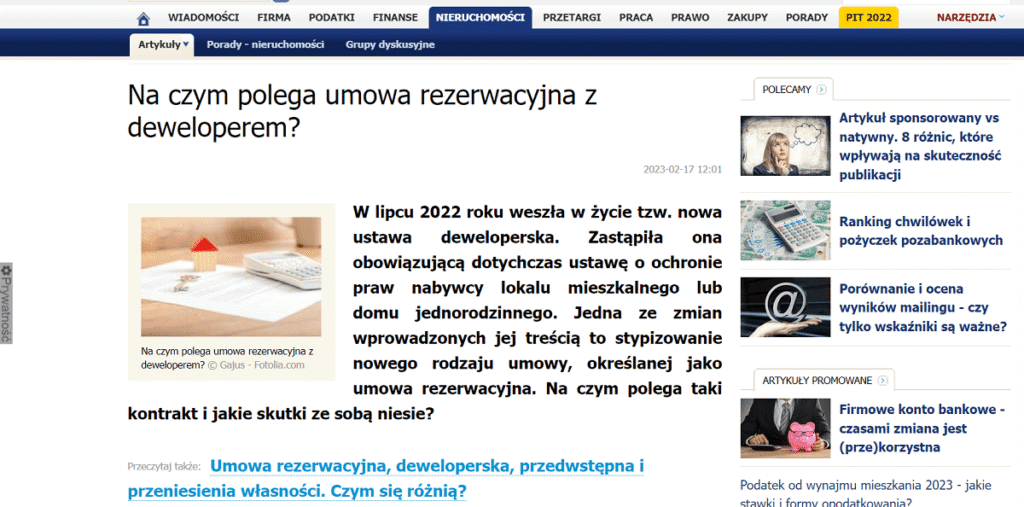1024x507 pixels.
Task: Open the WIADOMOŚCI menu section
Action: click(202, 18)
